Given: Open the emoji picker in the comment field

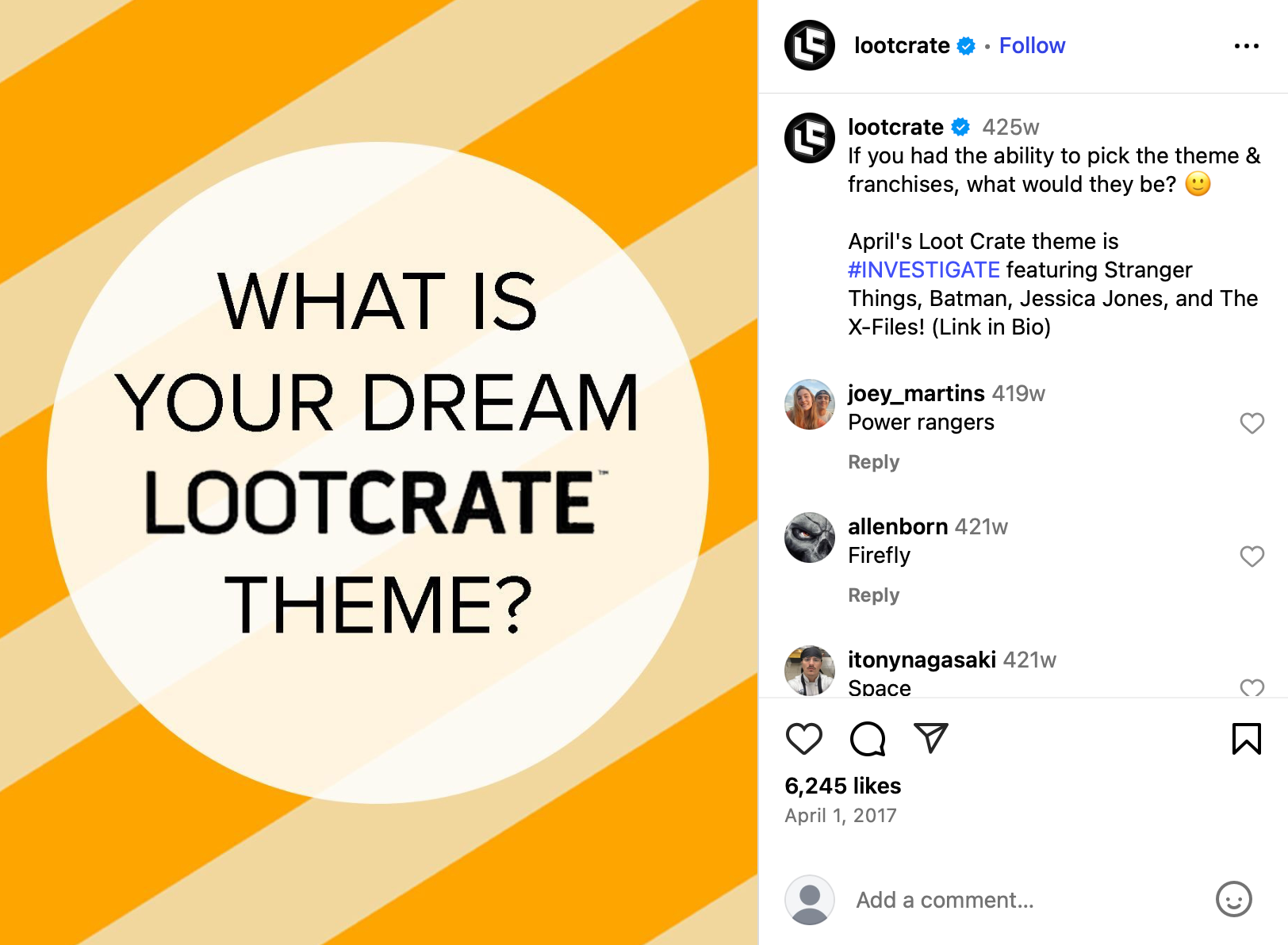Looking at the screenshot, I should [1232, 900].
